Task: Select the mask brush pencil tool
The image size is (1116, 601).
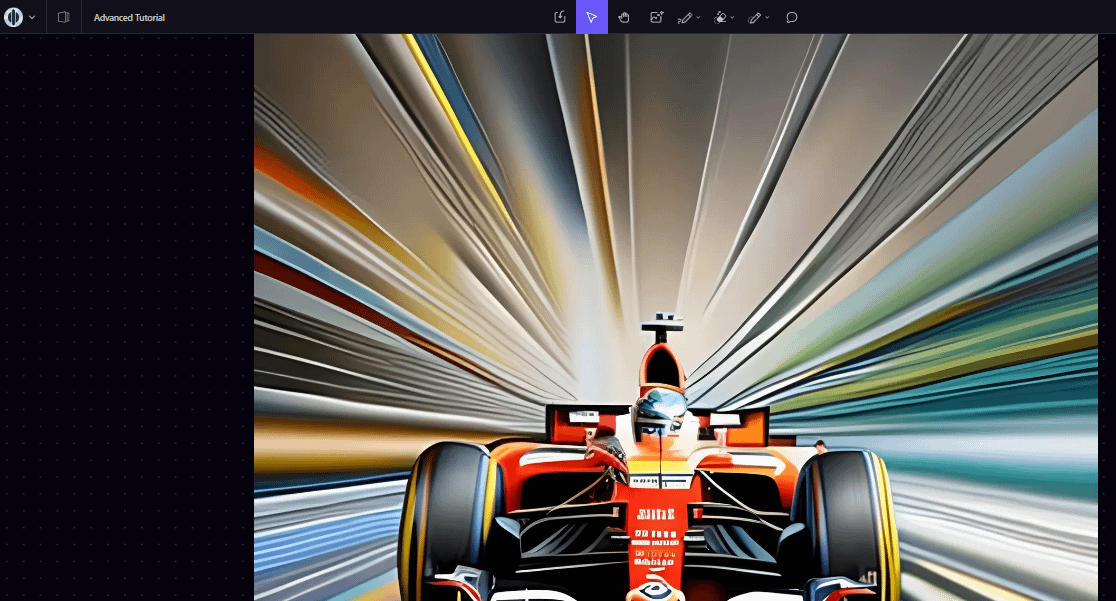Action: [755, 18]
